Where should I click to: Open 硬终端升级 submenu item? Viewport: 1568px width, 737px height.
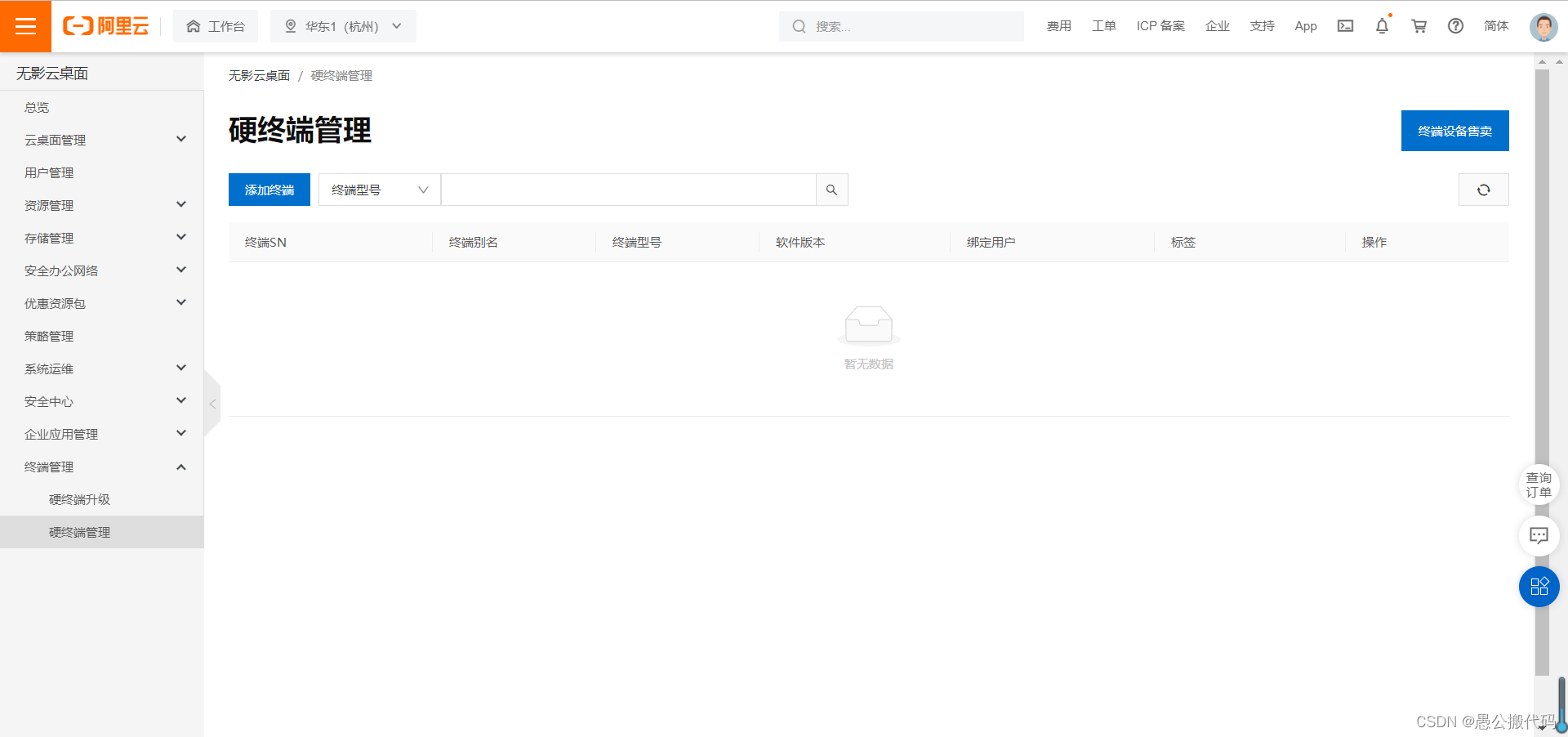point(102,499)
